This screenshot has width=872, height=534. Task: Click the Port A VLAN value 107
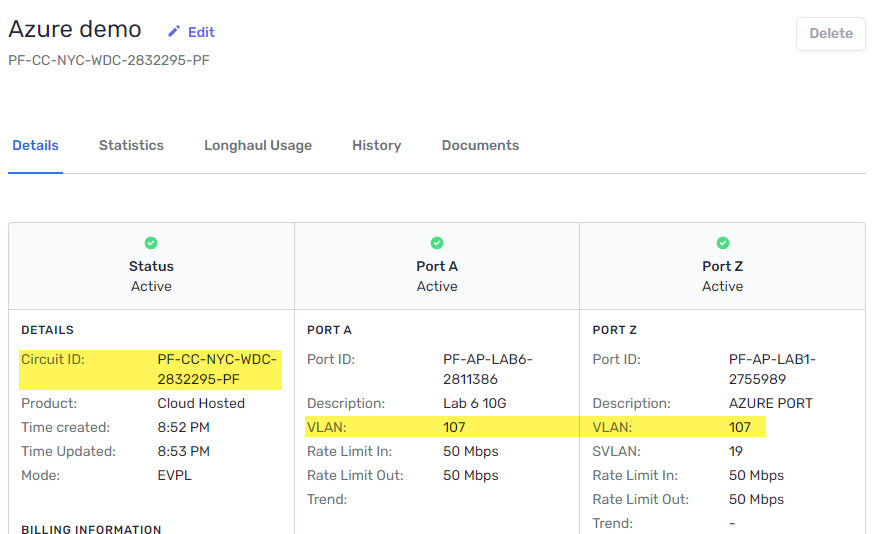(x=454, y=427)
